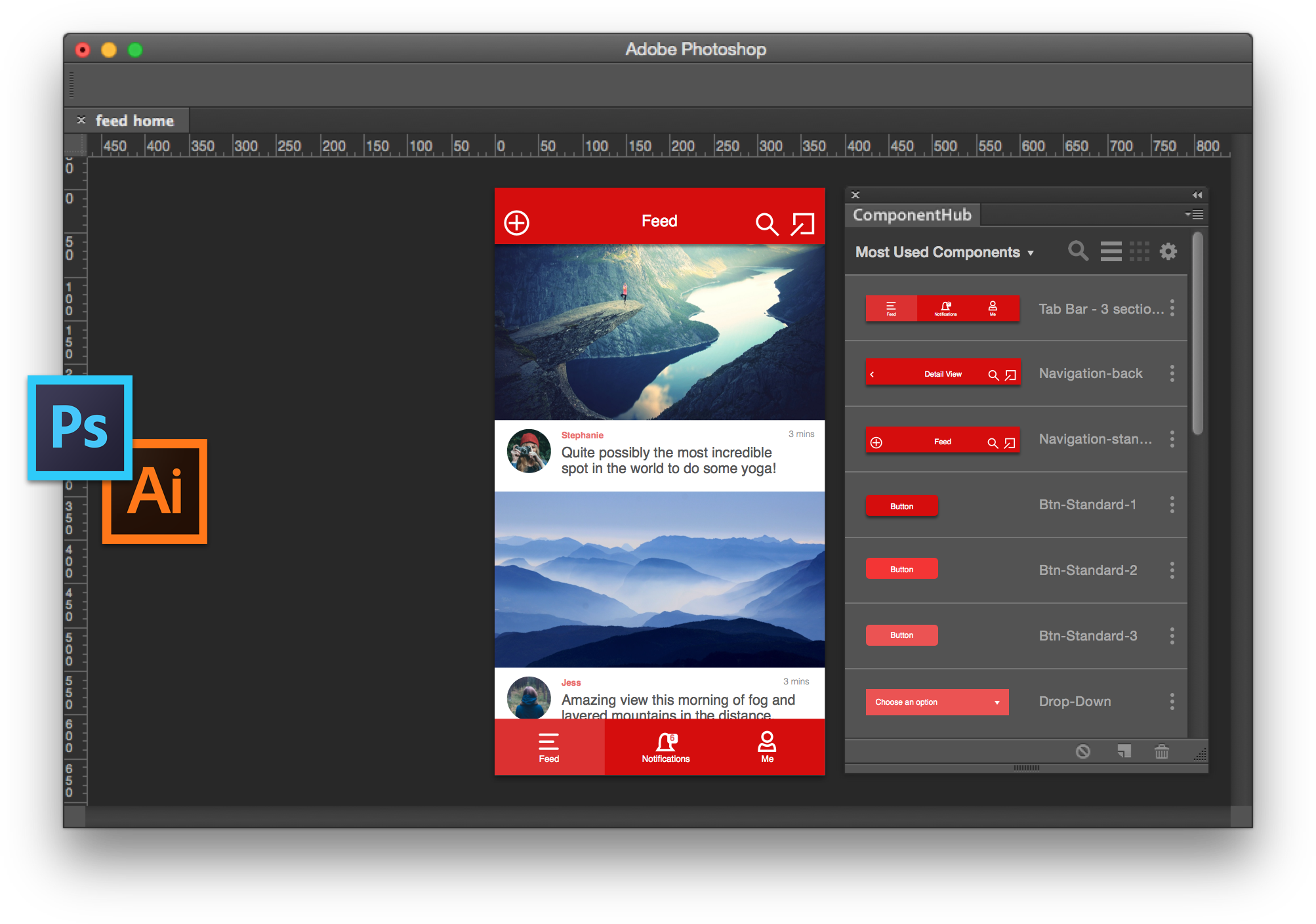Click the Btn-Standard-1 Button preview
Viewport: 1316px width, 924px height.
click(x=901, y=506)
